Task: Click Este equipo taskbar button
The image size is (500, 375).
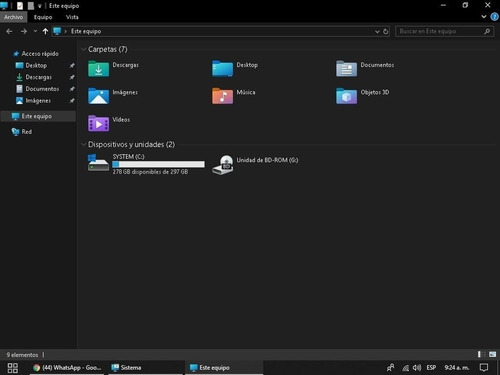Action: pos(224,368)
